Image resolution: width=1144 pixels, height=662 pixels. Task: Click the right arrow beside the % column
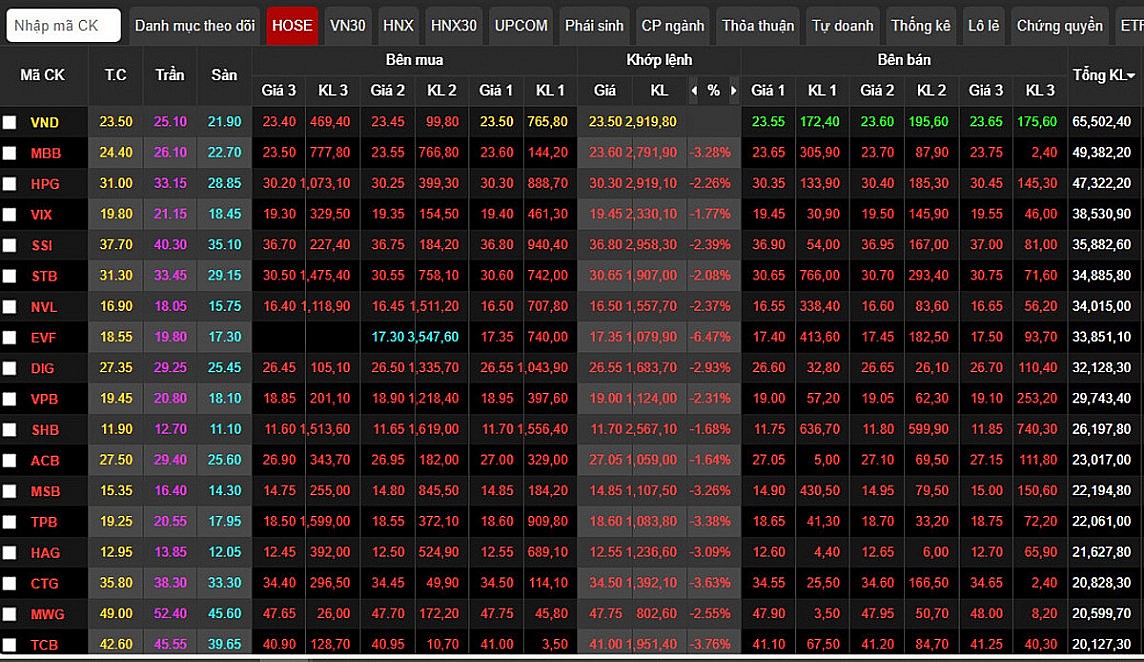(733, 91)
